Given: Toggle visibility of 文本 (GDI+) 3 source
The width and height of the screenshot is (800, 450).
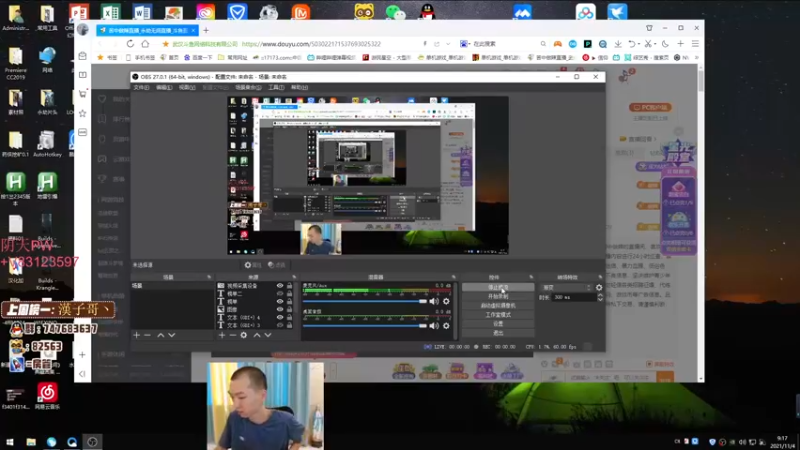Looking at the screenshot, I should pyautogui.click(x=280, y=324).
